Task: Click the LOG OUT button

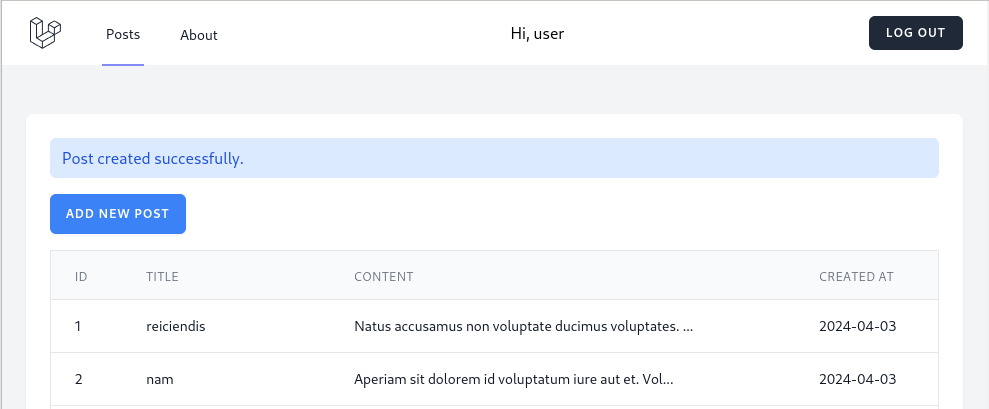Action: coord(916,33)
